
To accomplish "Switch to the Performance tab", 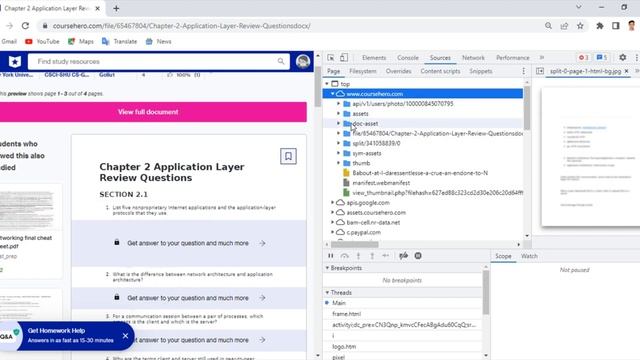I will pos(513,58).
